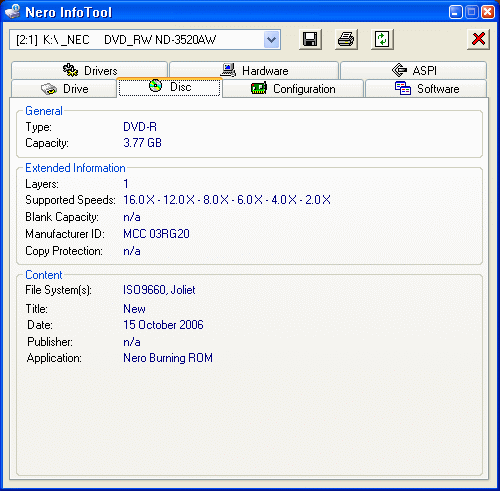Screen dimensions: 500x491
Task: Select the Disc tab
Action: tap(170, 87)
